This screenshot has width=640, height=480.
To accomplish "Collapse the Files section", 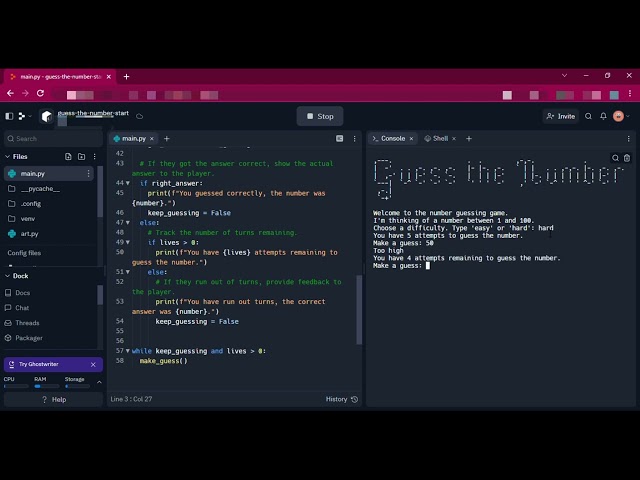I will (7, 157).
